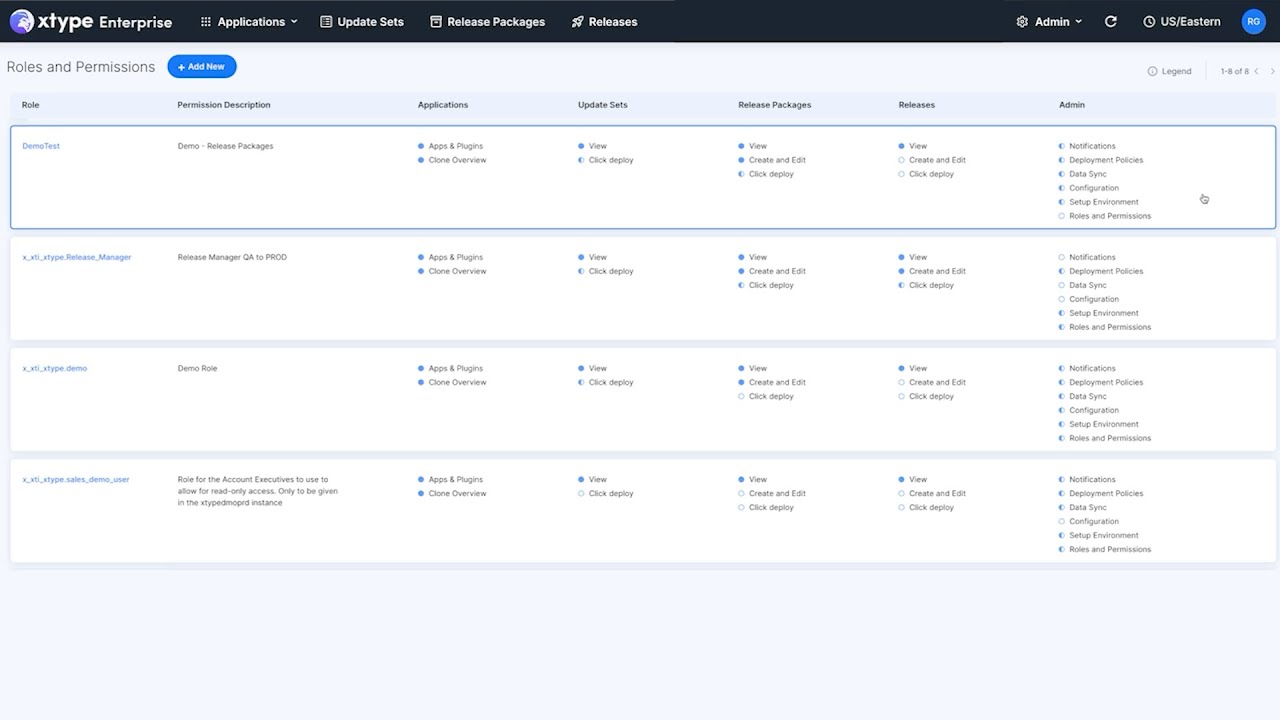
Task: Click the previous page chevron
Action: coord(1258,71)
